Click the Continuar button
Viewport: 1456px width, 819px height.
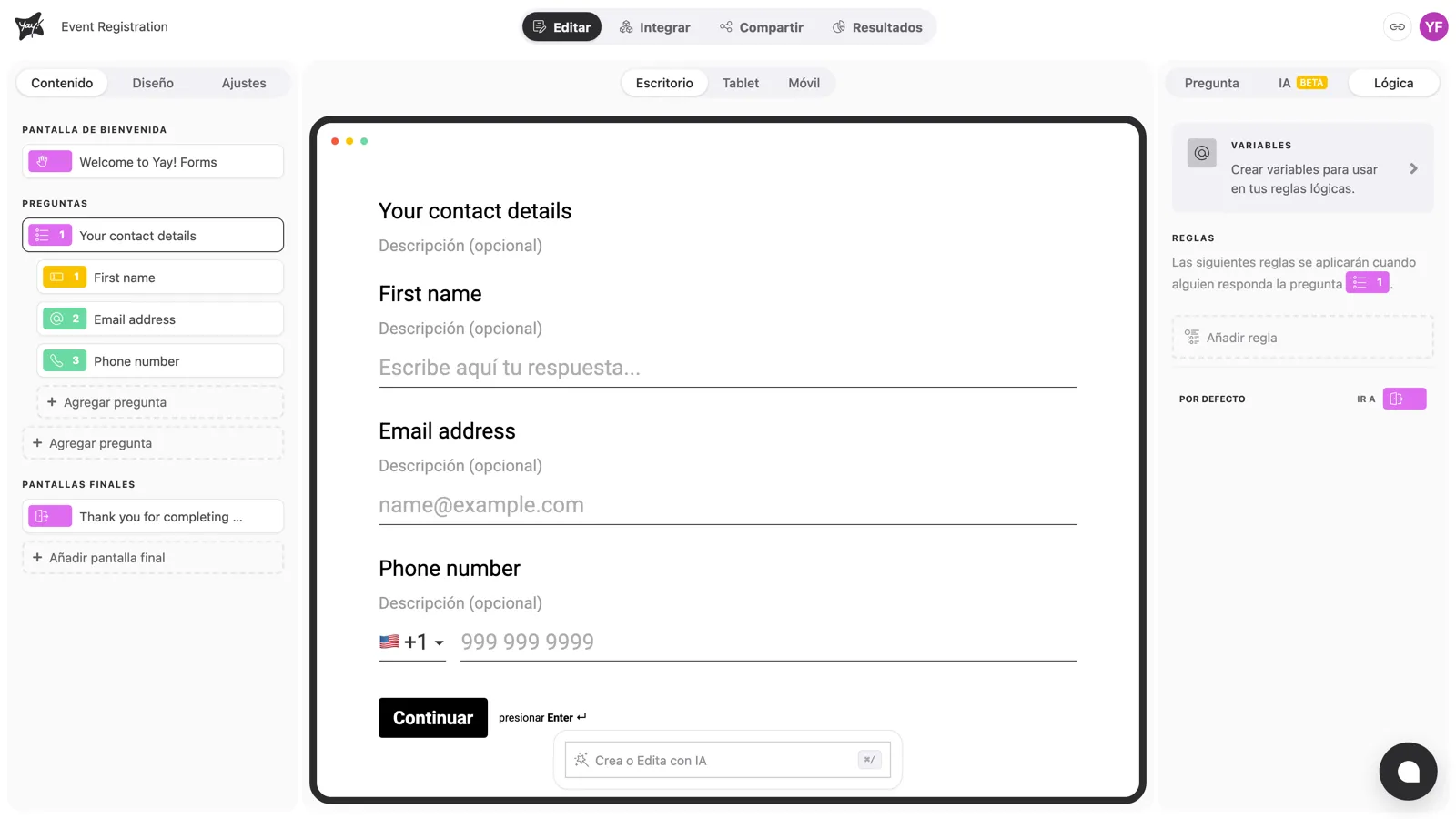coord(433,718)
